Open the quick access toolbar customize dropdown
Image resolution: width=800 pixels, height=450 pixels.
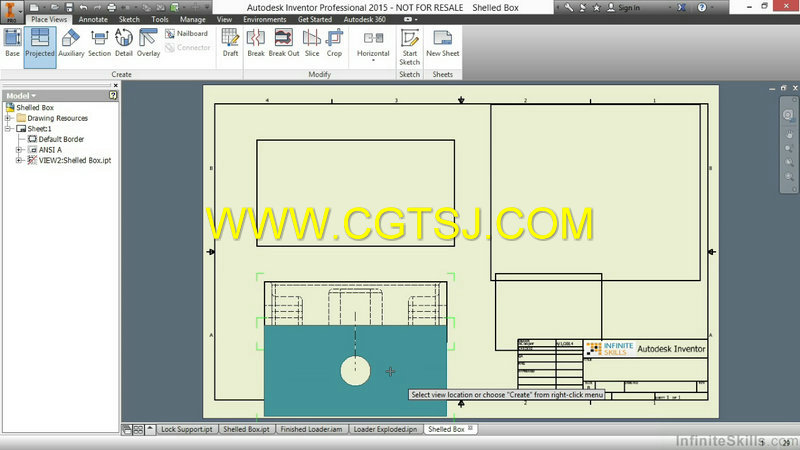click(208, 7)
